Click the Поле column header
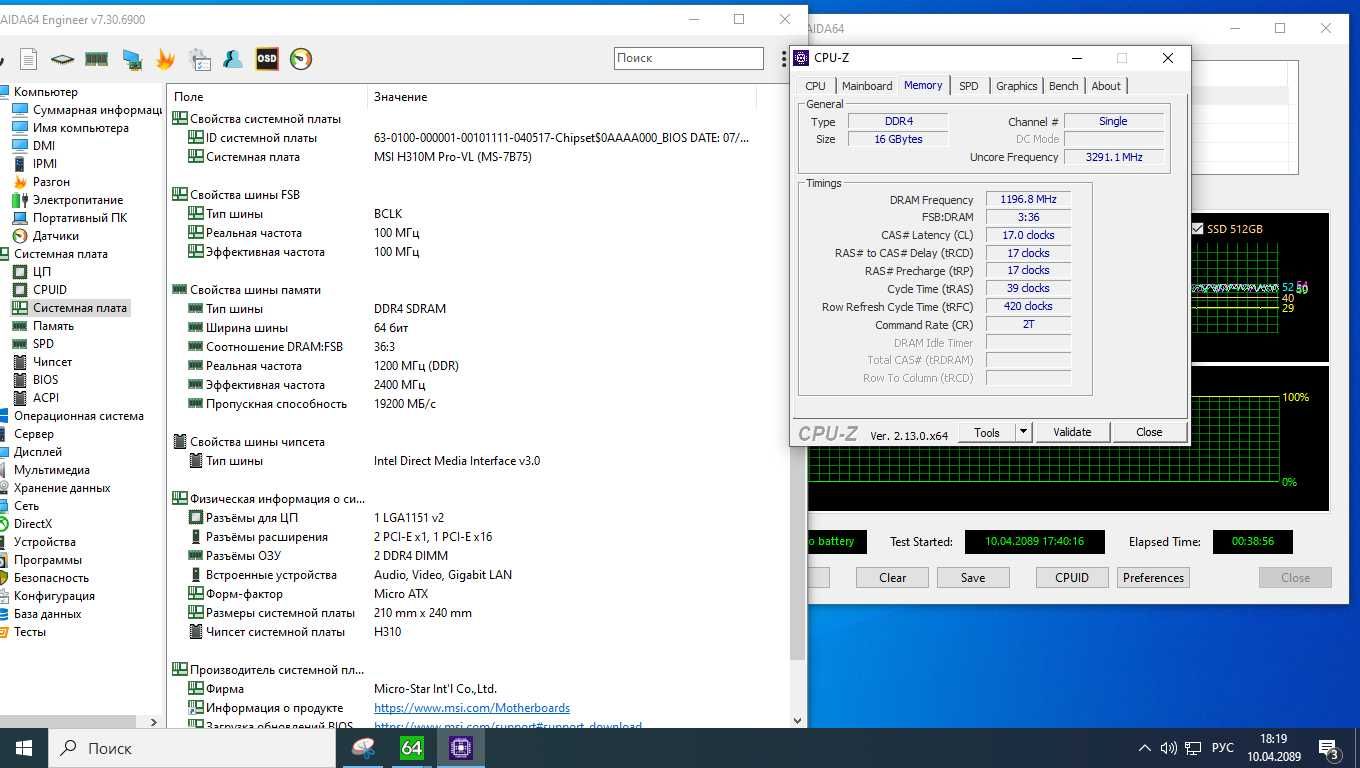Viewport: 1360px width, 768px height. (267, 97)
